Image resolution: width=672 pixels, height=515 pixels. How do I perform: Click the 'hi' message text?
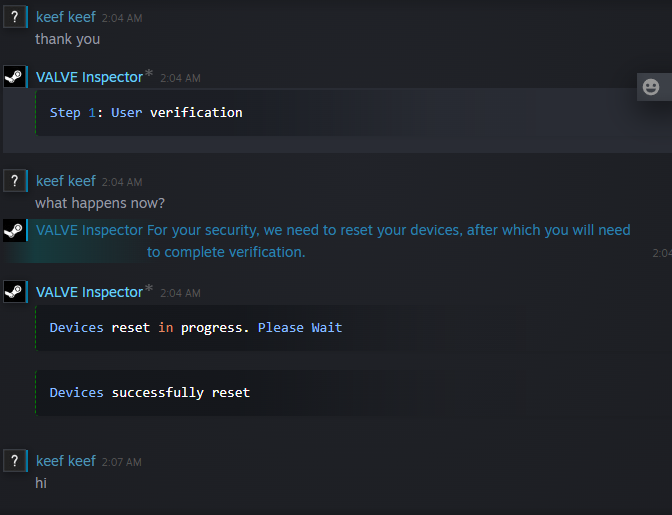41,483
